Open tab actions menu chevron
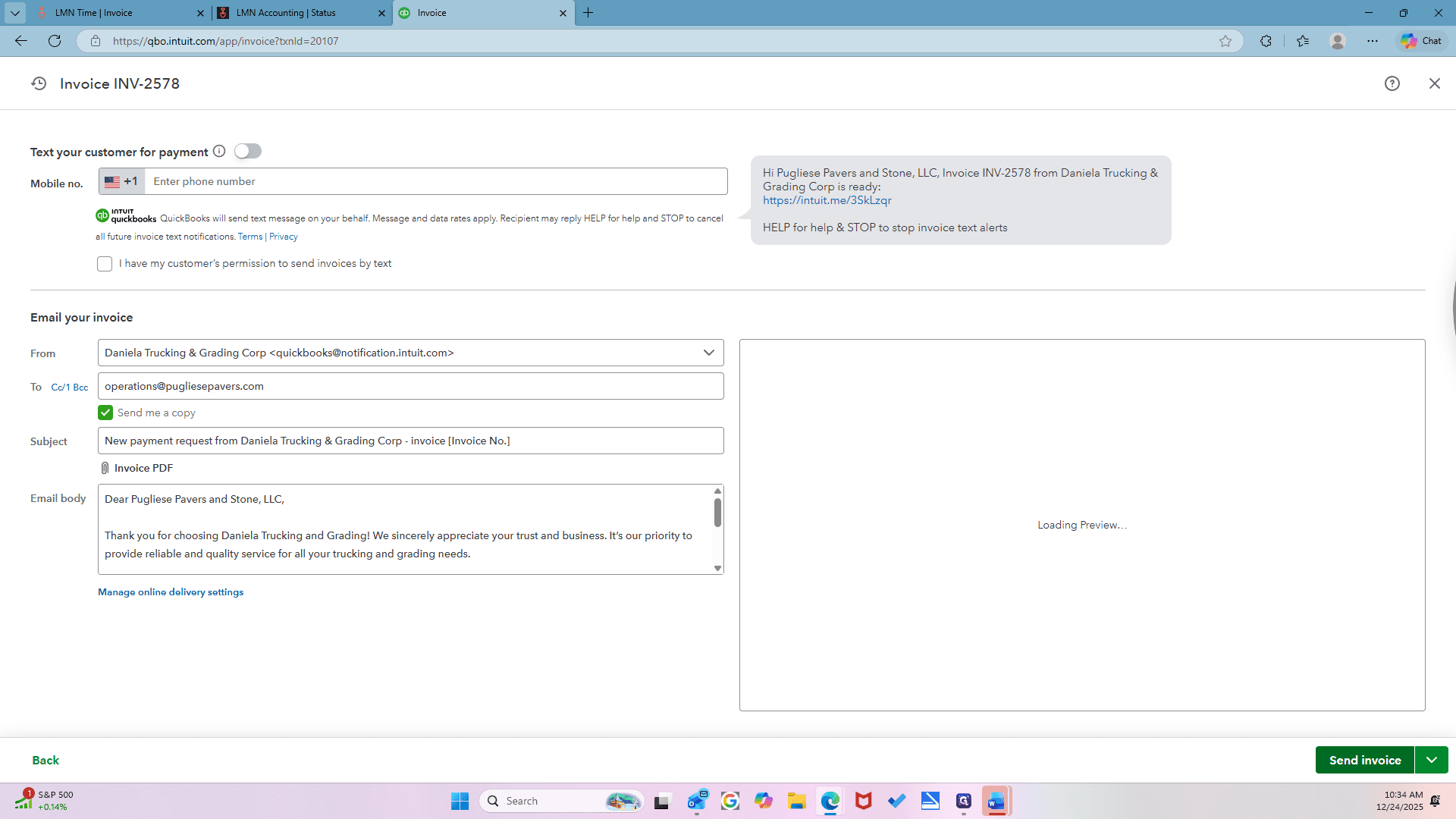1456x819 pixels. (x=15, y=13)
